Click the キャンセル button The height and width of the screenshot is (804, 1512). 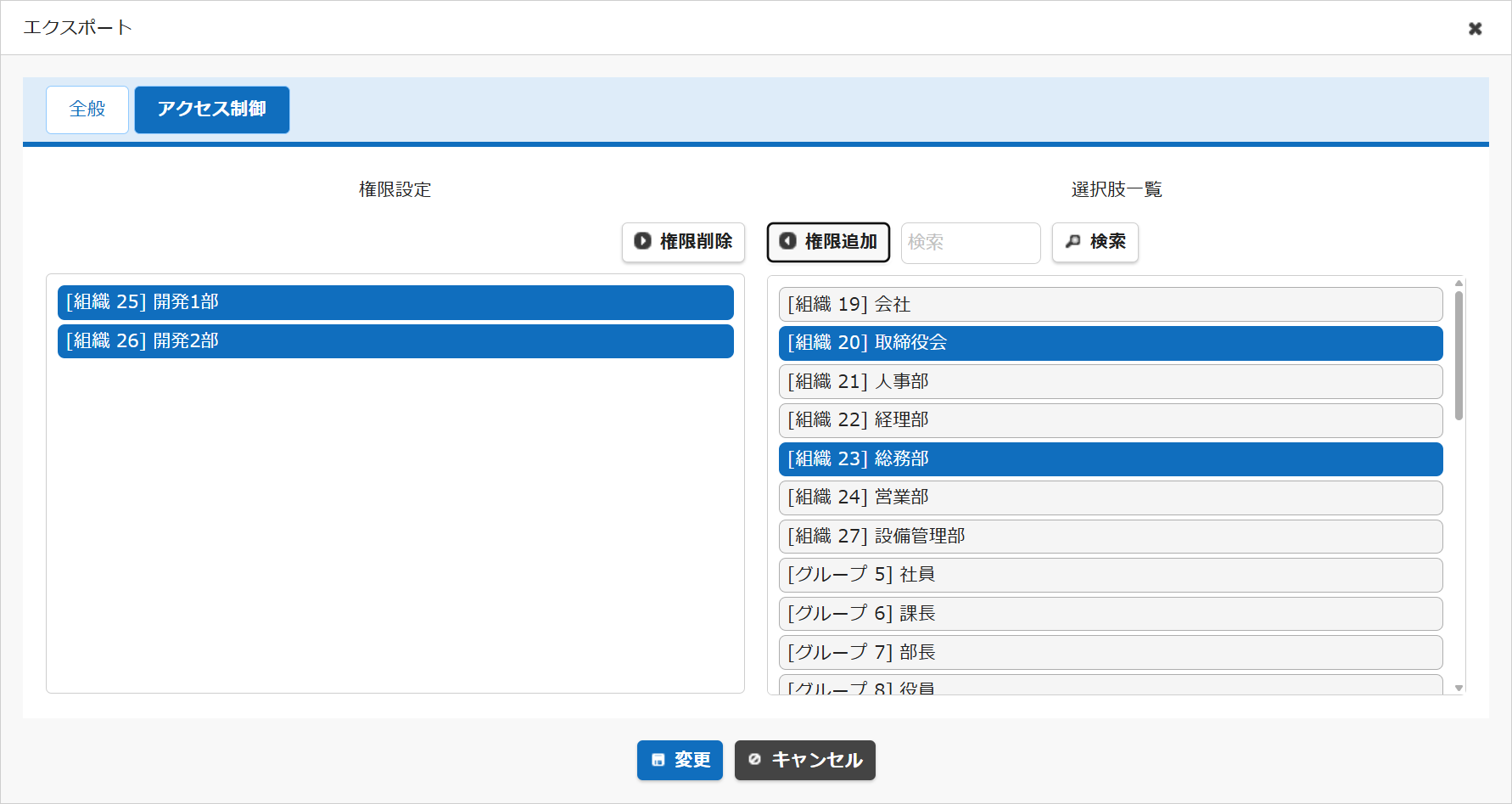[804, 760]
